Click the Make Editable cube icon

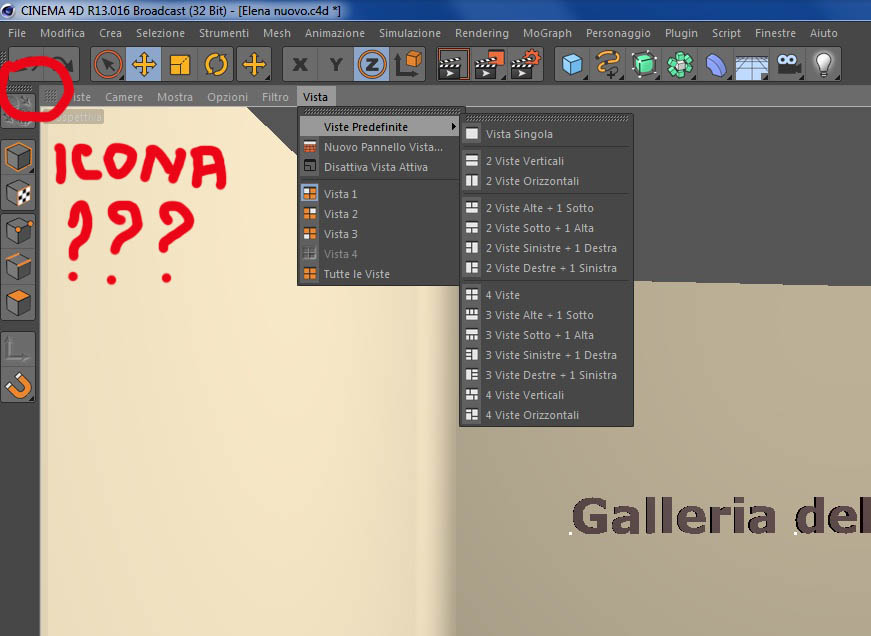[18, 157]
